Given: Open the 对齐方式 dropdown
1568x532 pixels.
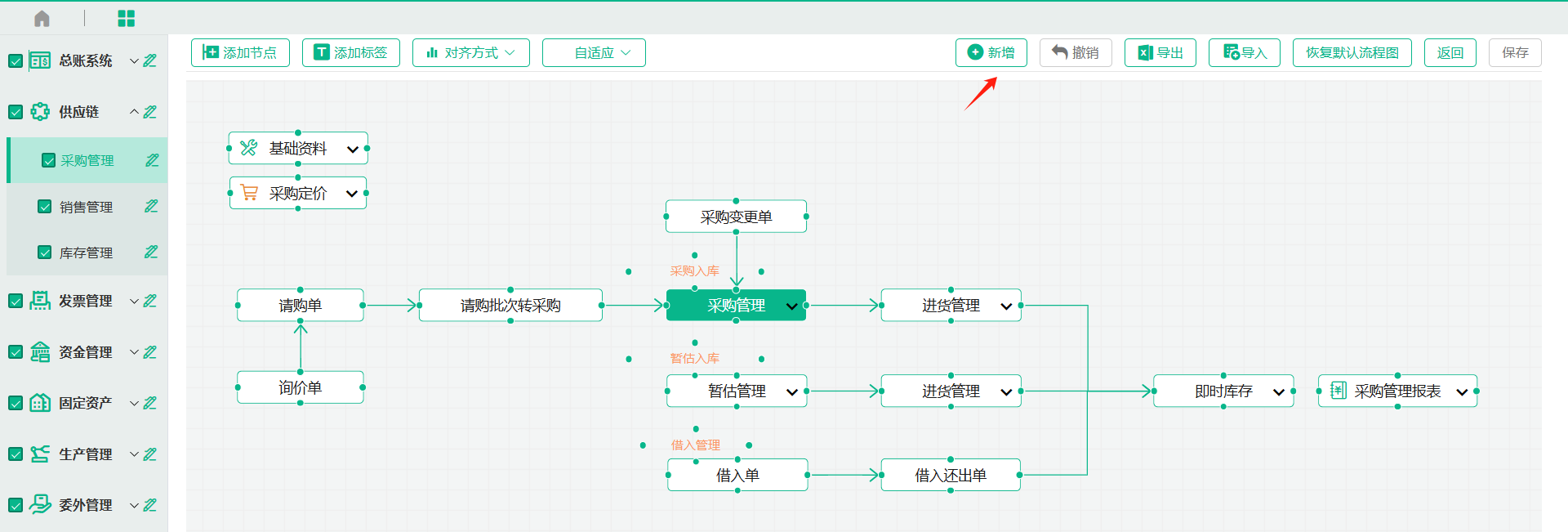Looking at the screenshot, I should 471,52.
